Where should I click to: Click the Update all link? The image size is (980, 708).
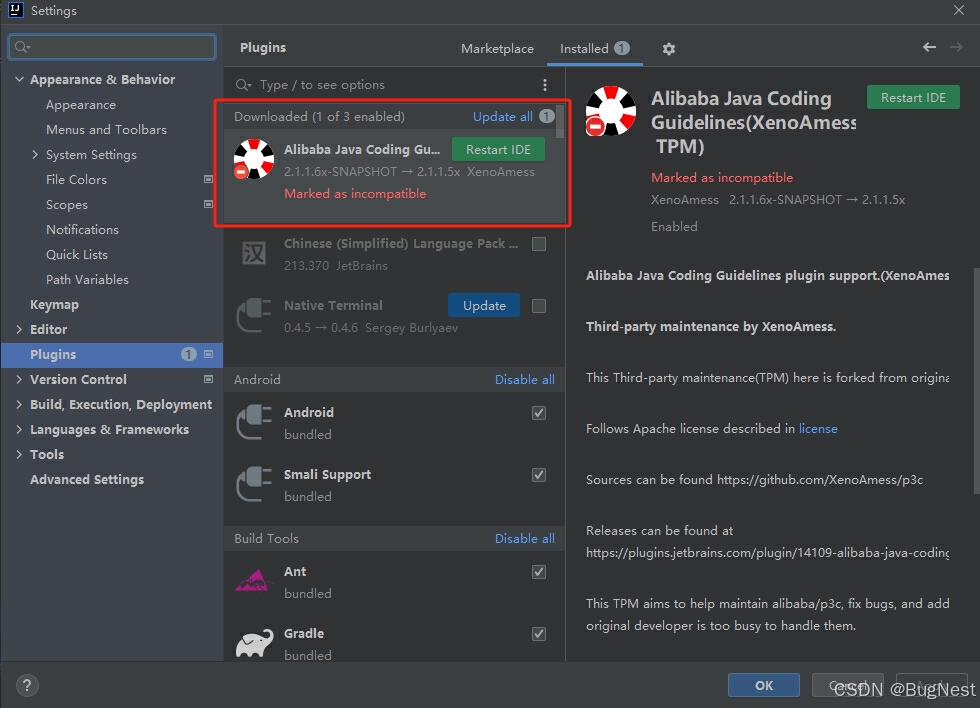pyautogui.click(x=502, y=117)
